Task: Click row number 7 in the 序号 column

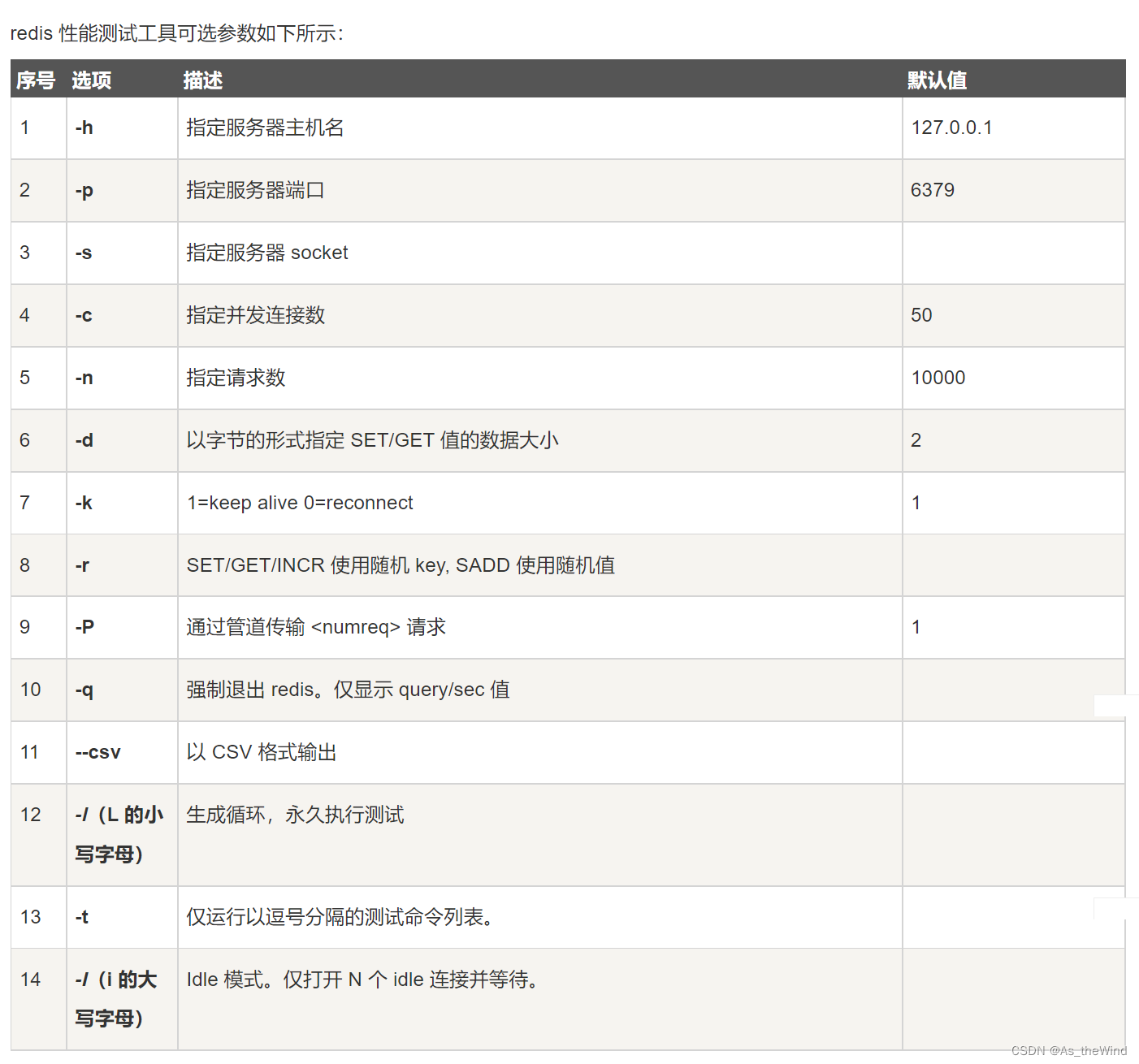Action: pyautogui.click(x=25, y=503)
